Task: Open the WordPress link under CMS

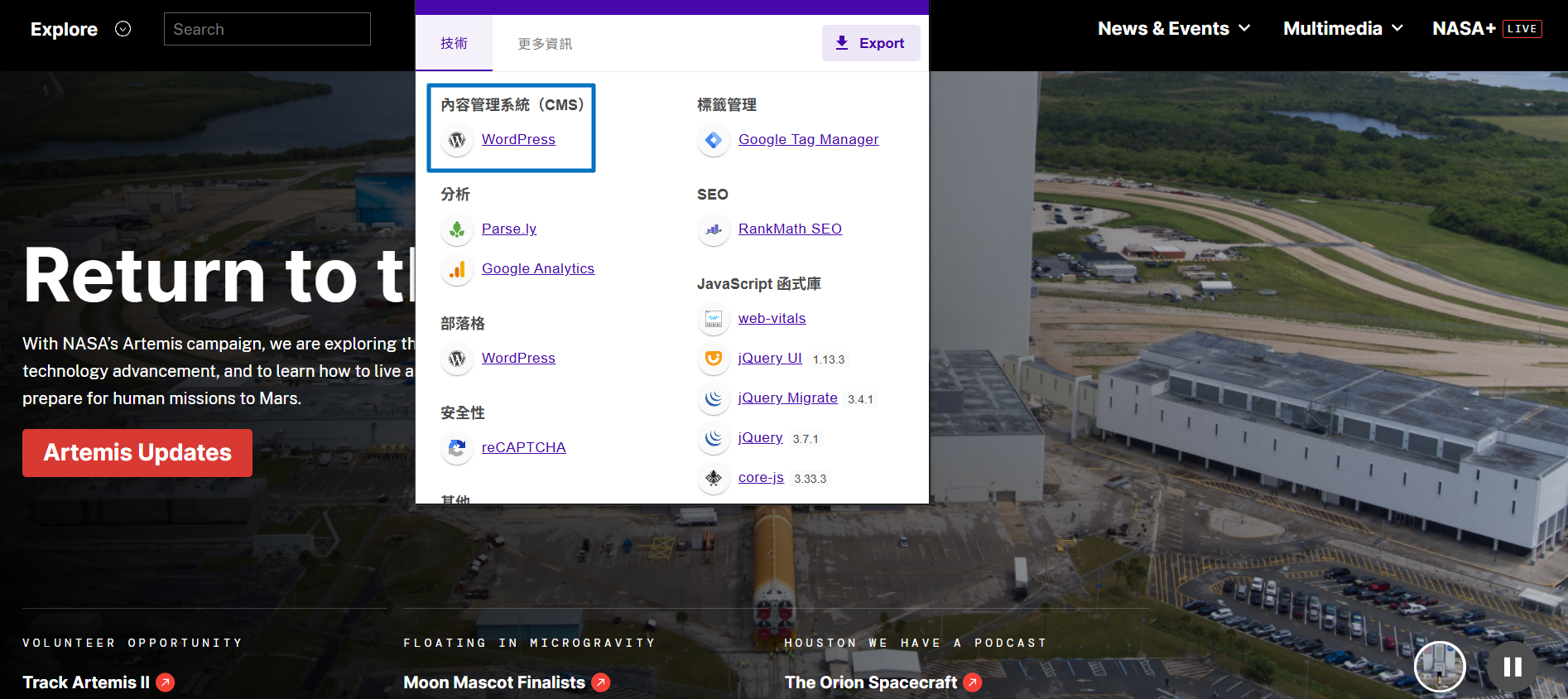Action: tap(518, 139)
